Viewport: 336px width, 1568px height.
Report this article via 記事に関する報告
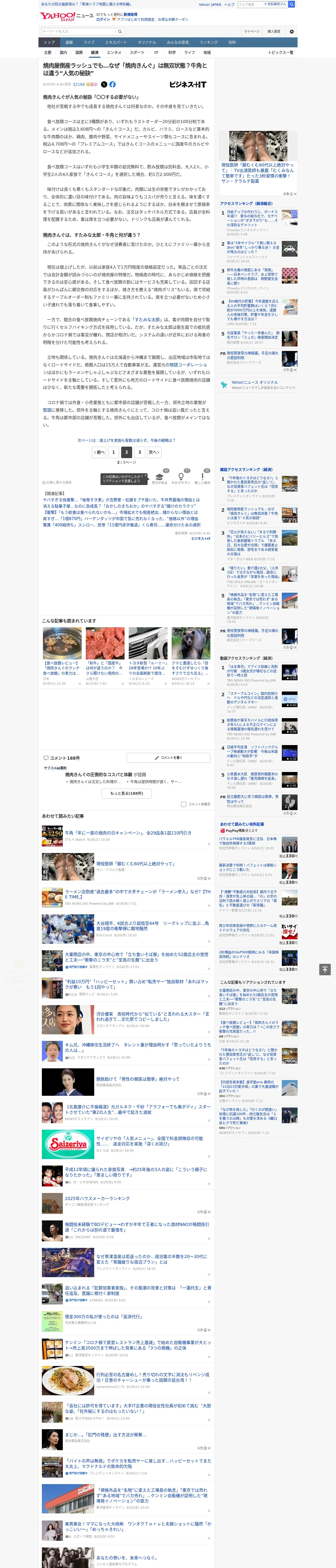coord(57,483)
